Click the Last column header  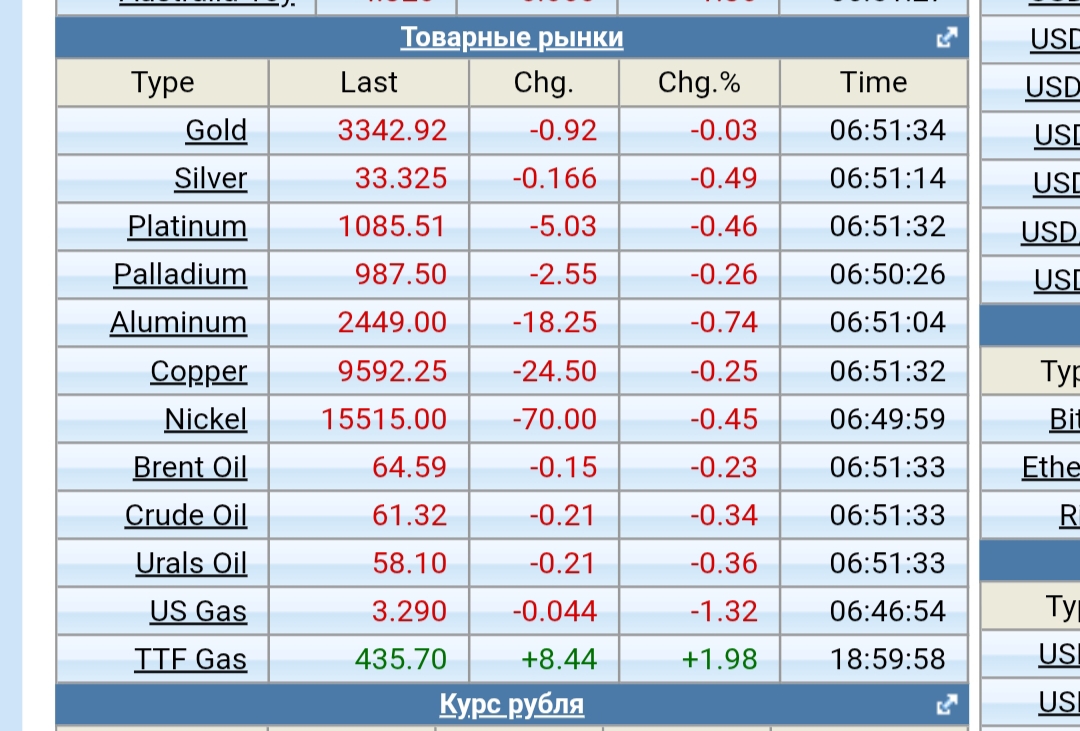pos(369,83)
